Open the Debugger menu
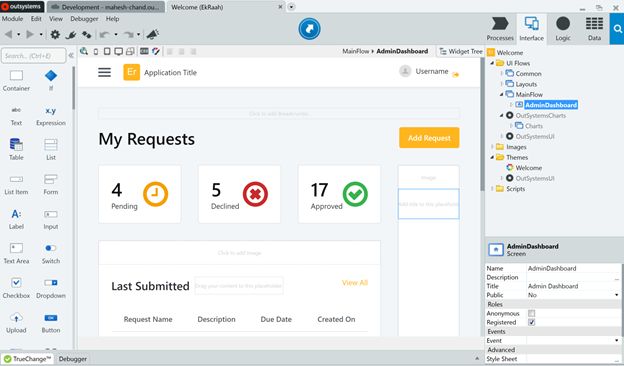This screenshot has height=366, width=624. click(x=84, y=19)
